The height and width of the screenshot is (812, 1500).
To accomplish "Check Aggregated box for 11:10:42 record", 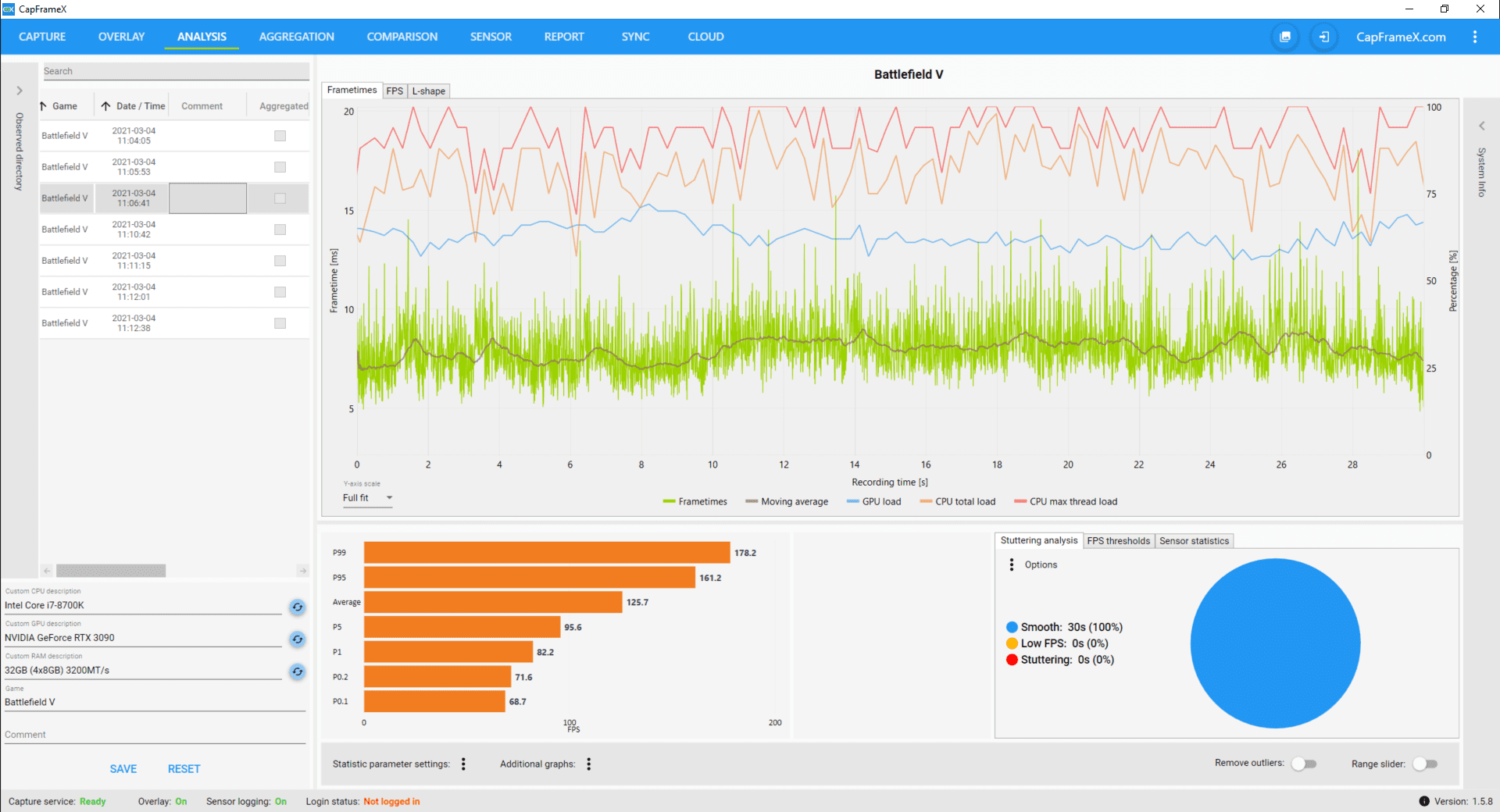I will click(280, 230).
